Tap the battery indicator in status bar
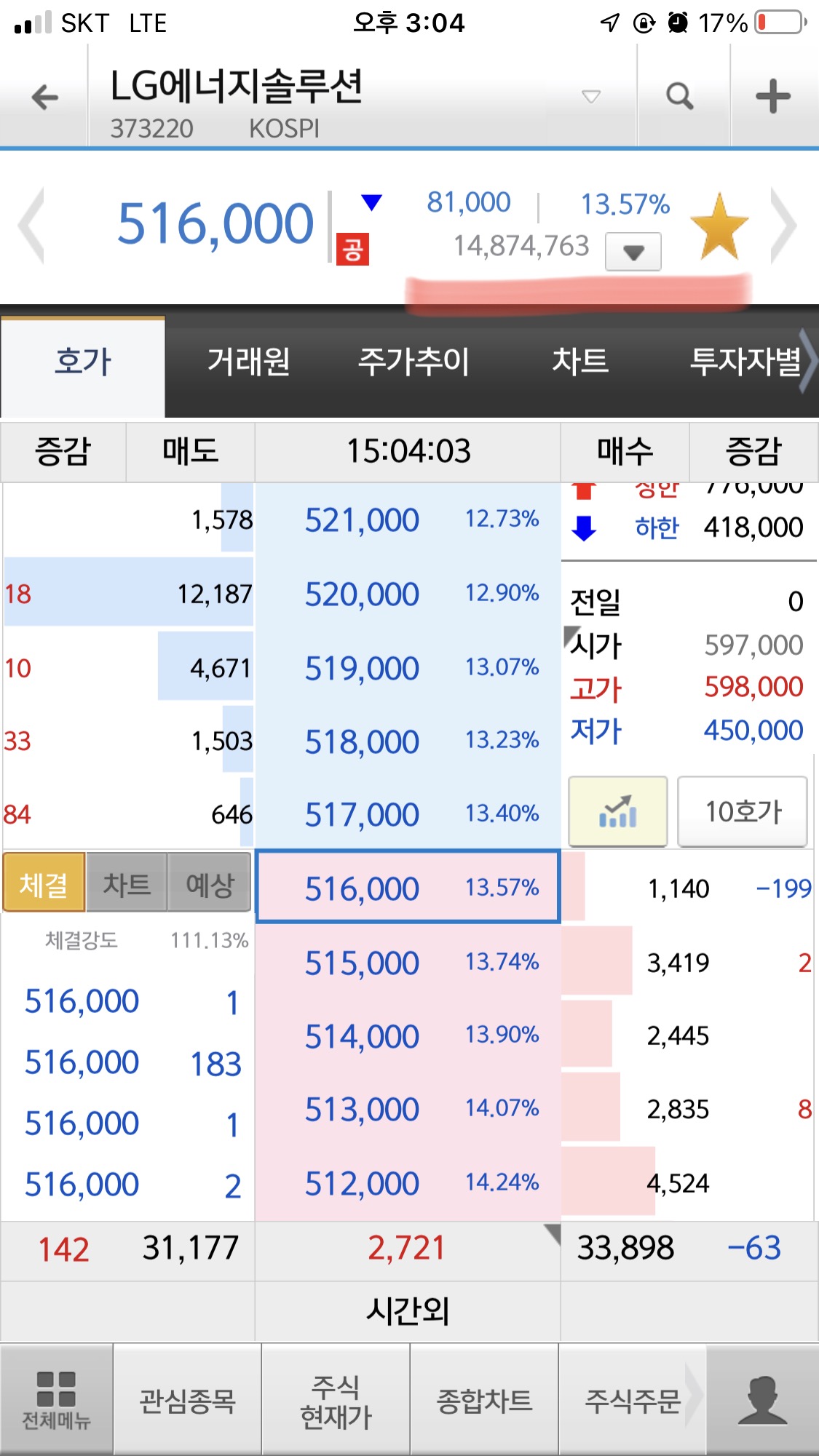The height and width of the screenshot is (1456, 819). coord(782,23)
